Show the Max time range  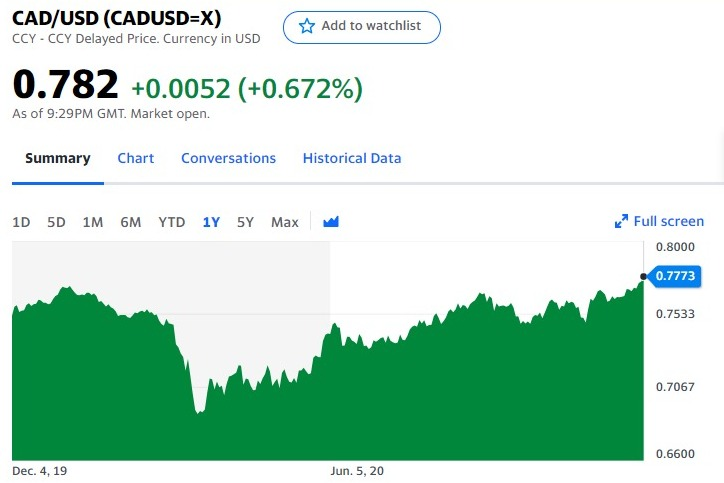coord(285,222)
